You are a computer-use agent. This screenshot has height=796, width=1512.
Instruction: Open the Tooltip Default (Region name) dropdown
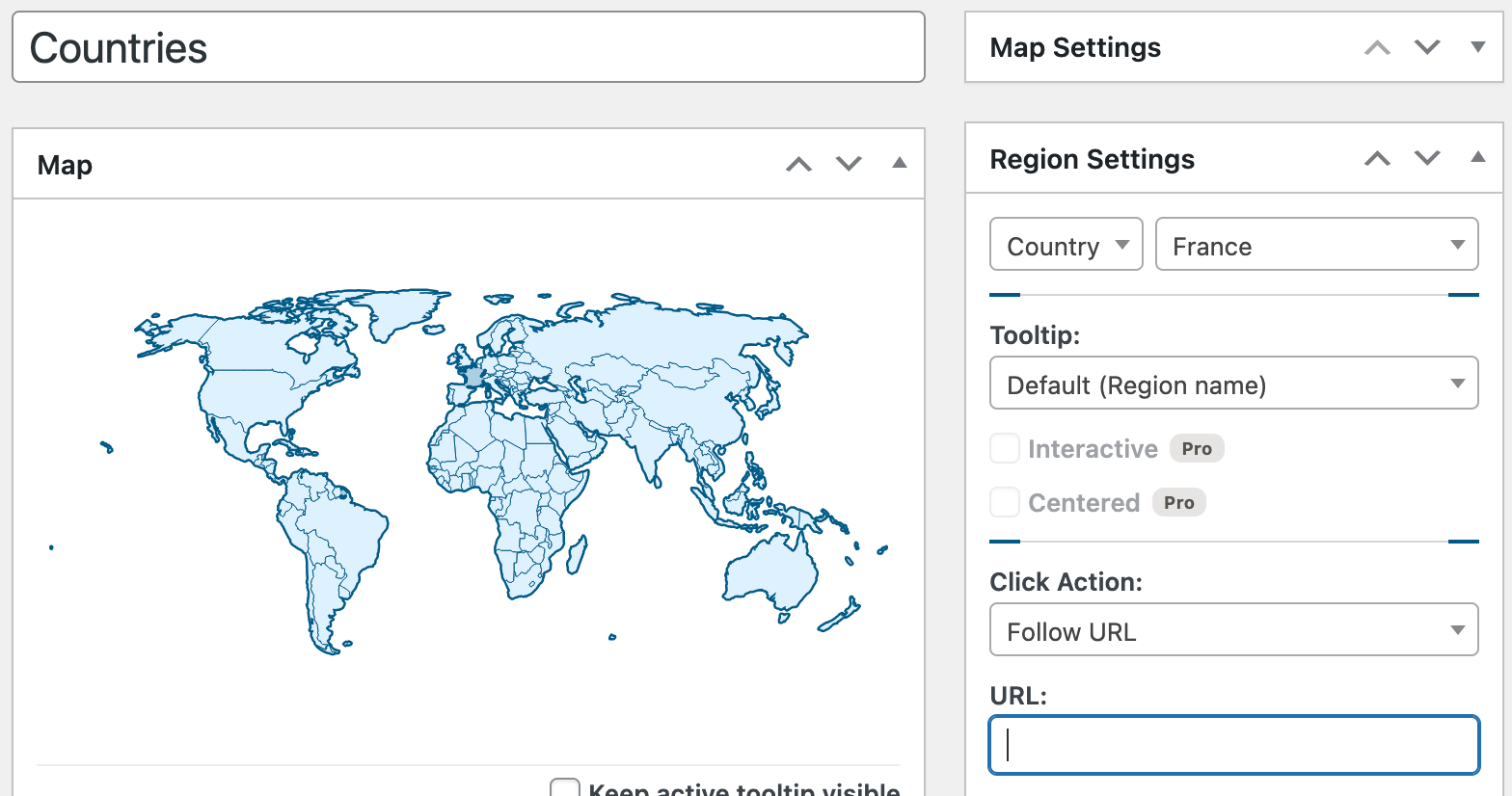click(x=1233, y=384)
